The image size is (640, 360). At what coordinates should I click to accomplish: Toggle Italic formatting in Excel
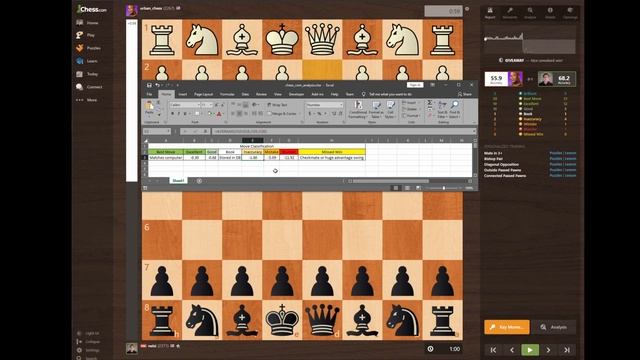178,113
